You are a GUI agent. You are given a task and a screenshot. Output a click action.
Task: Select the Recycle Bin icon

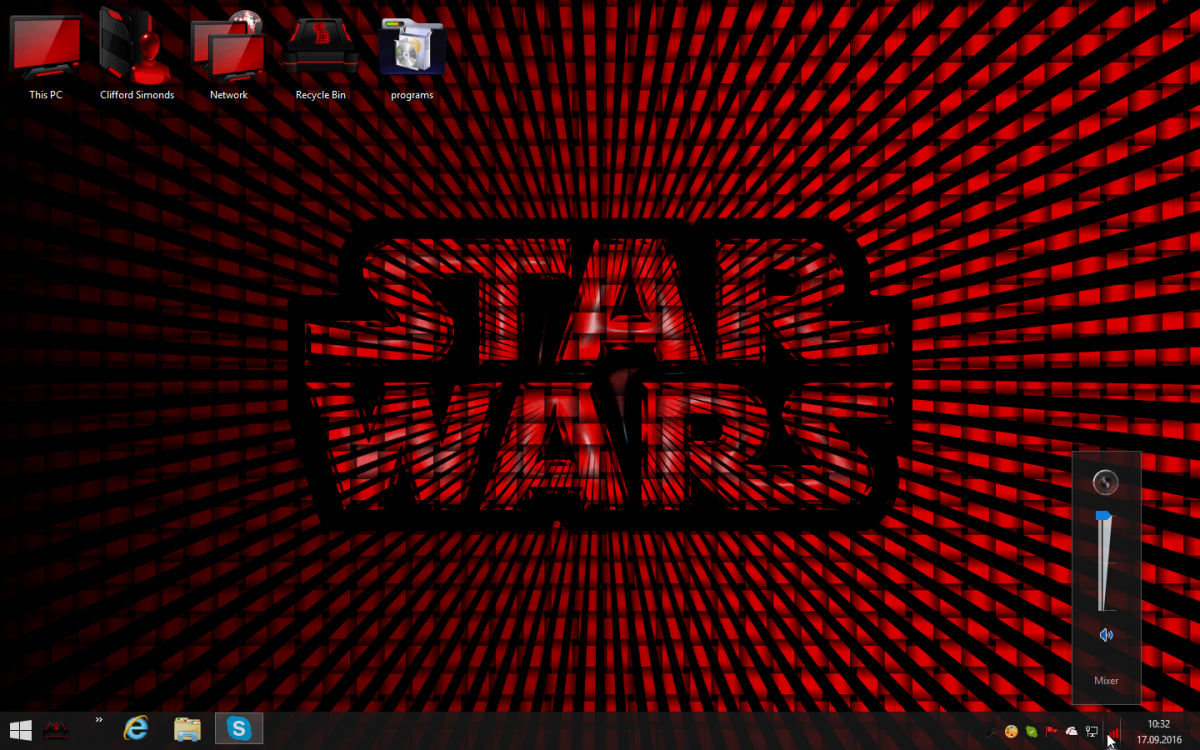(x=320, y=50)
